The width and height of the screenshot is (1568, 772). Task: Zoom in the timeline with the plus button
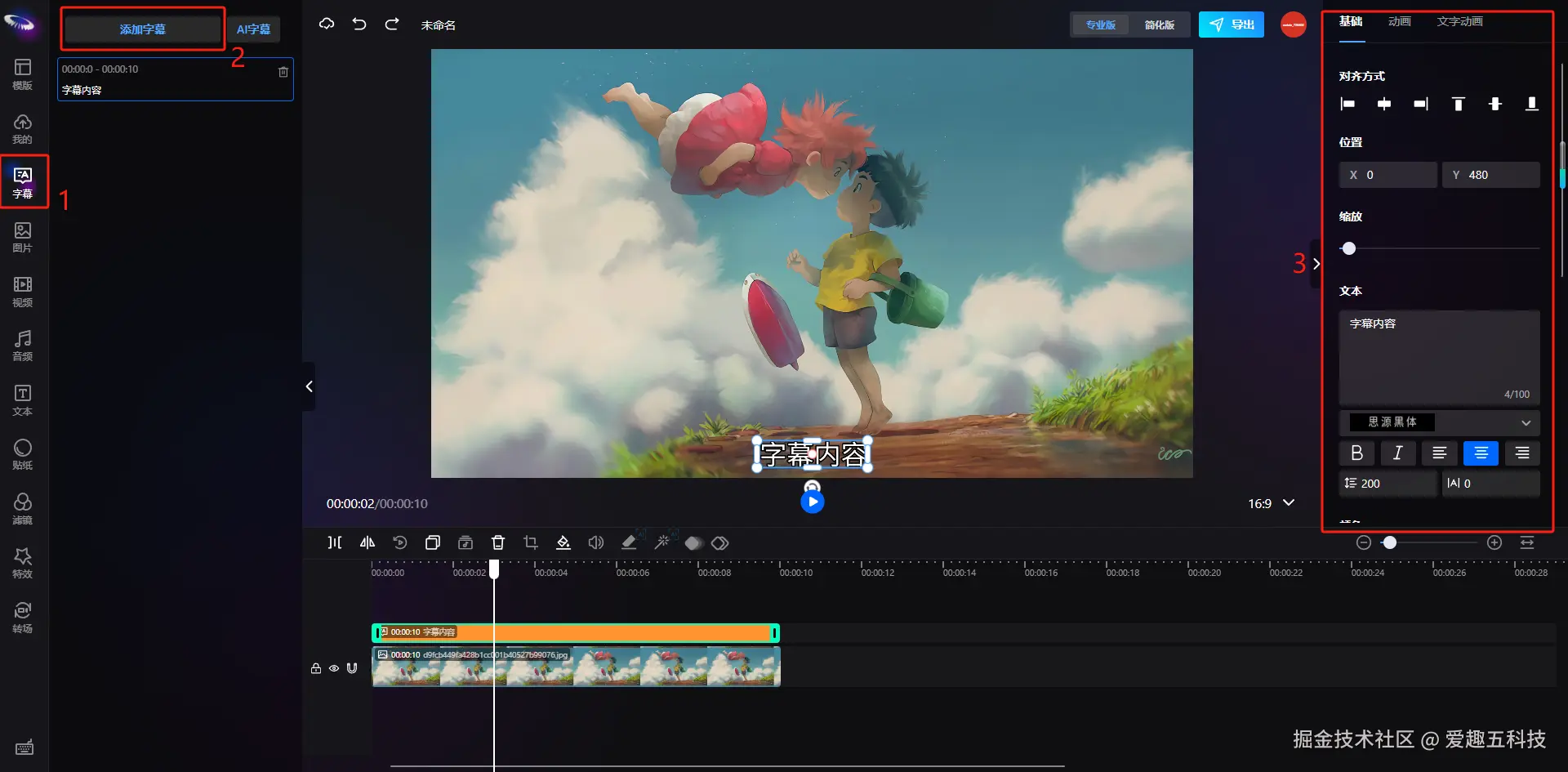click(x=1494, y=542)
